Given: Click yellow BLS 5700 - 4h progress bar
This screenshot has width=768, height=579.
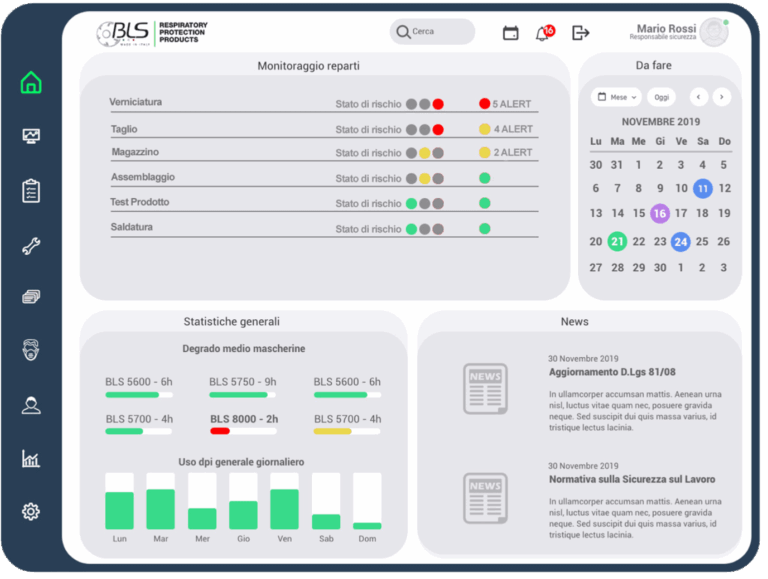Looking at the screenshot, I should (347, 431).
